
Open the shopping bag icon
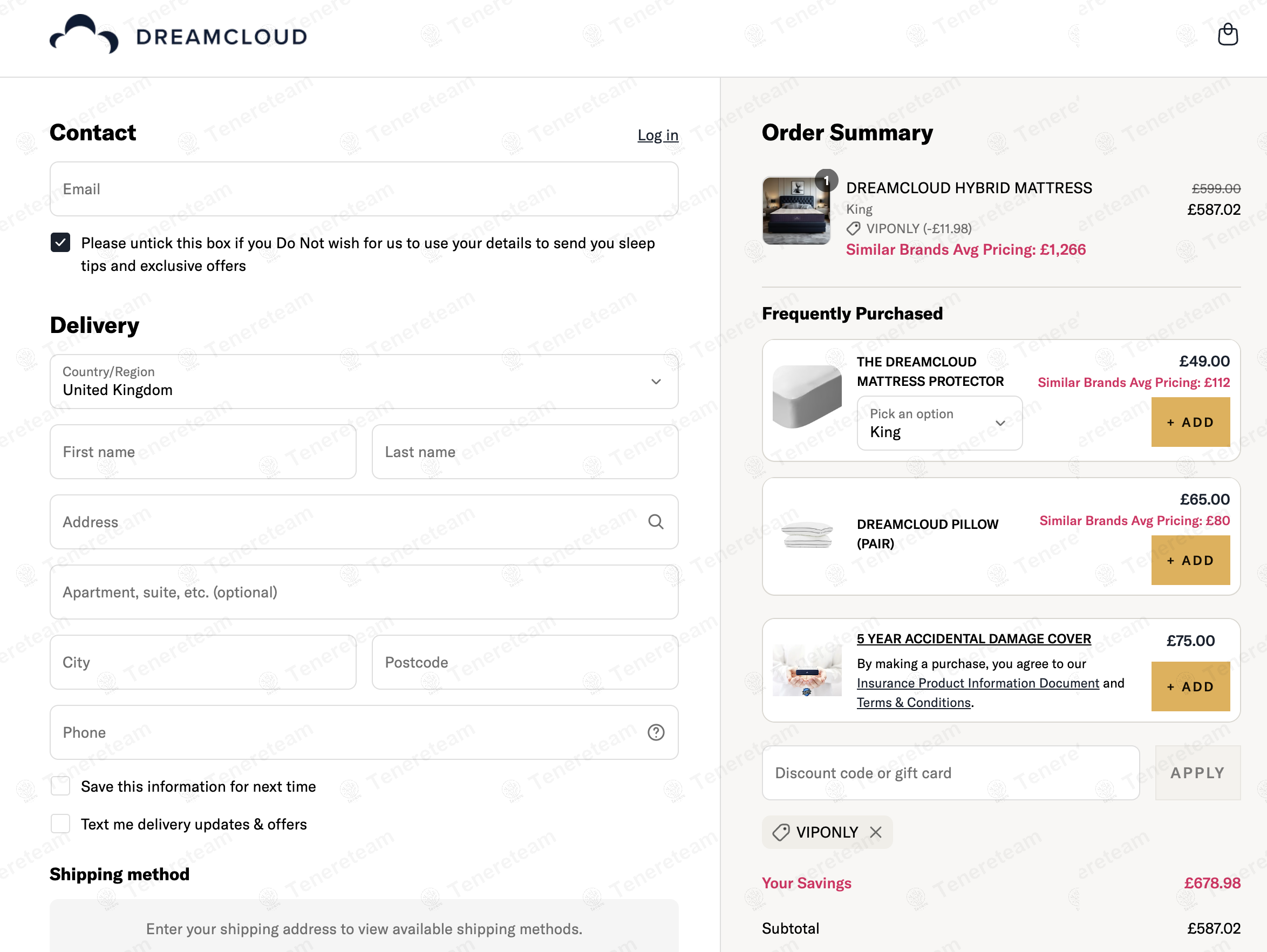(1228, 35)
